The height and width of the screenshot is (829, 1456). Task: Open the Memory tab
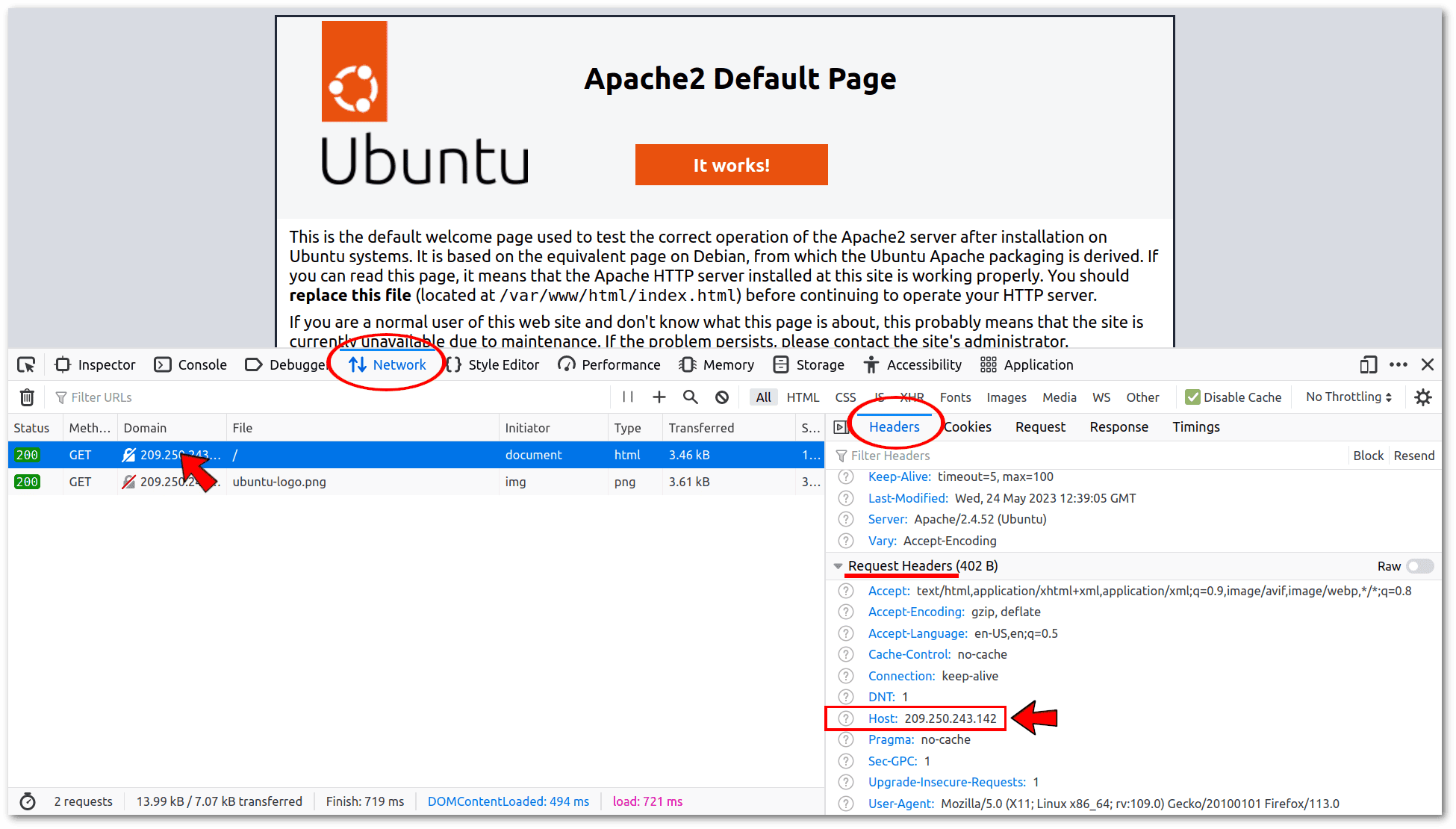(x=717, y=364)
